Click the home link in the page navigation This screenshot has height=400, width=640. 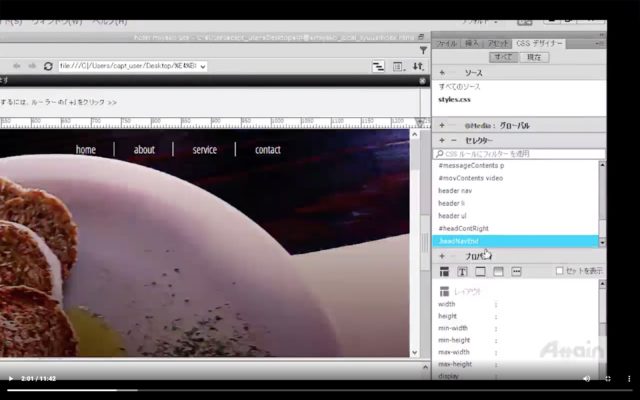86,150
